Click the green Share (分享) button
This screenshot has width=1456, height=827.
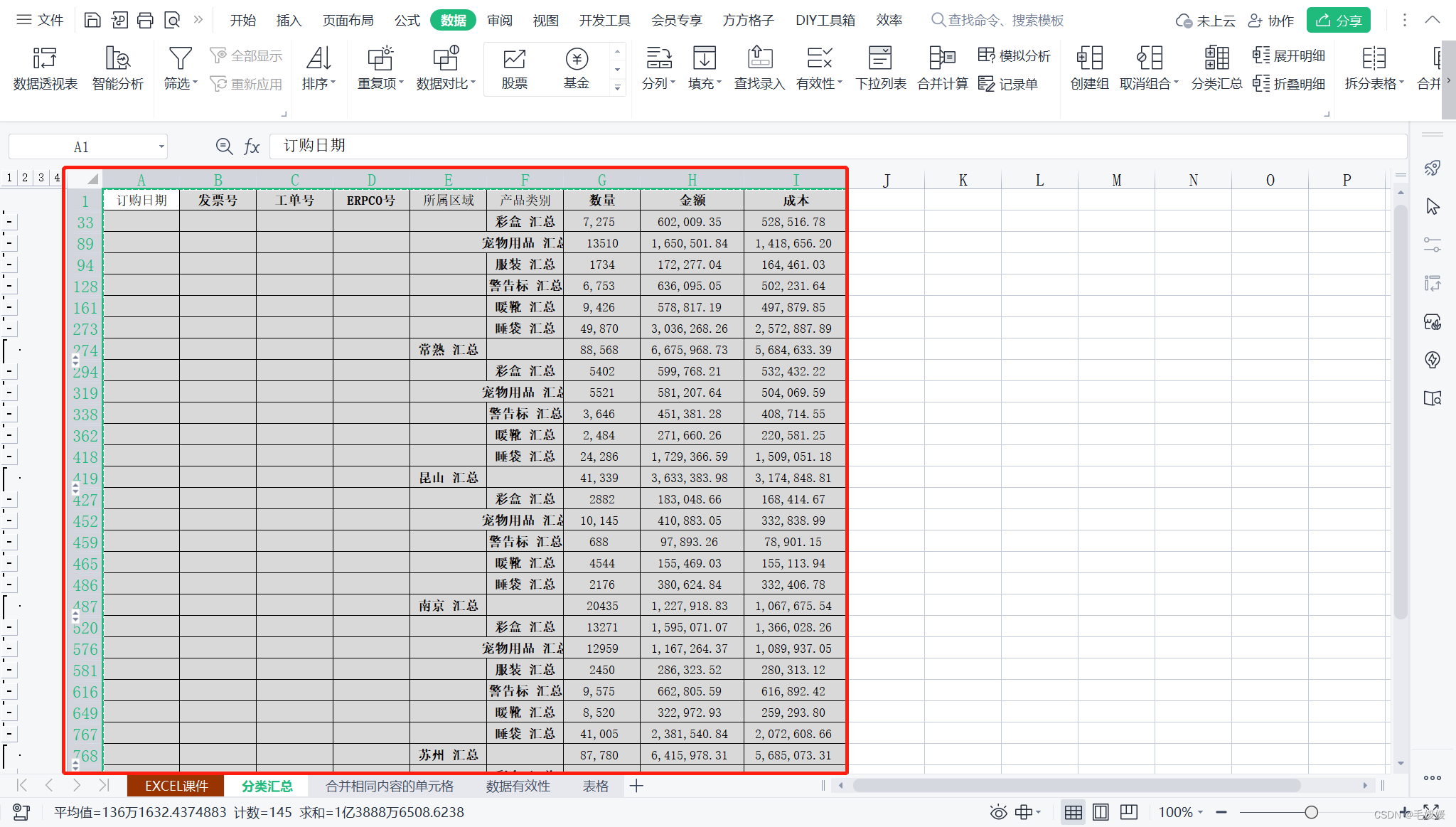[1338, 21]
